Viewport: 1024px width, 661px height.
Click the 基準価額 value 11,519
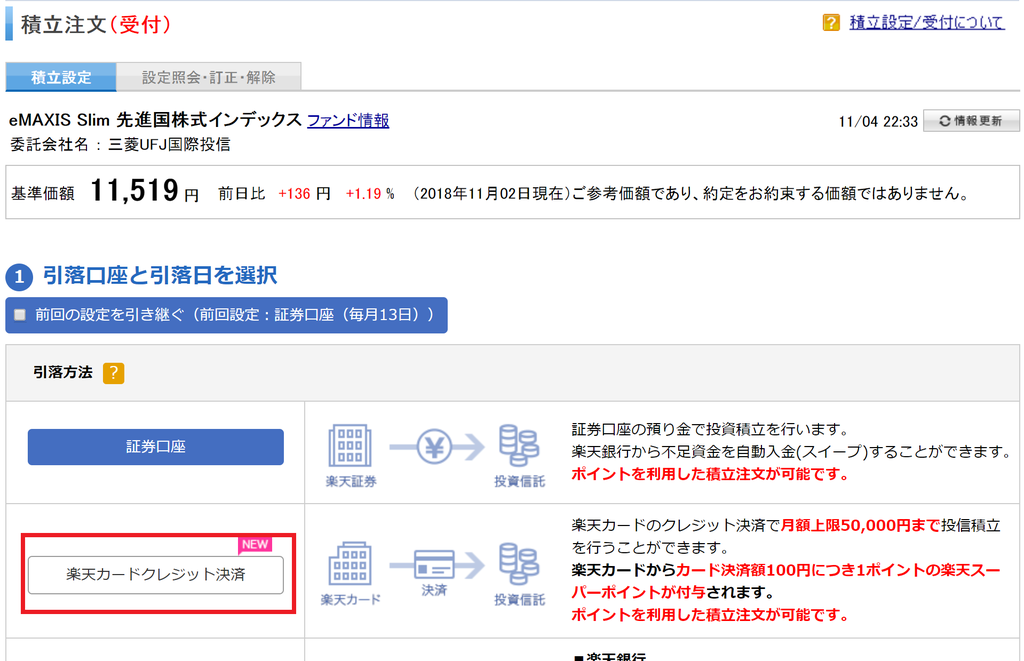[x=134, y=191]
